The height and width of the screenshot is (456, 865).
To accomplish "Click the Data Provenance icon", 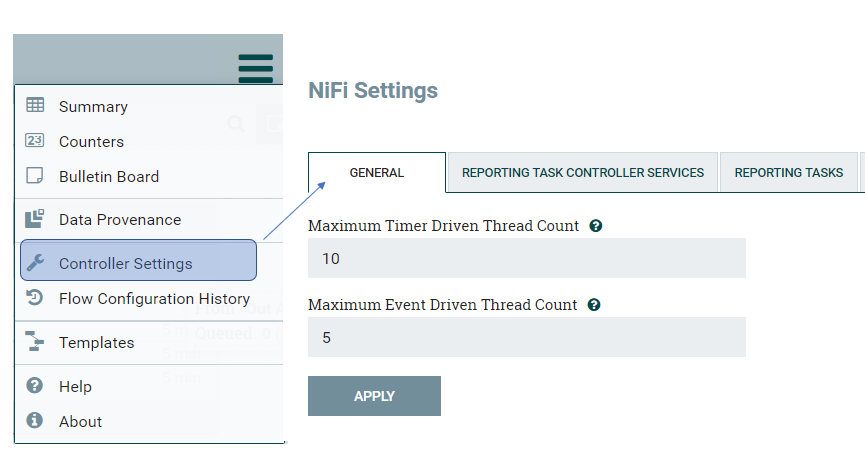I will (35, 218).
